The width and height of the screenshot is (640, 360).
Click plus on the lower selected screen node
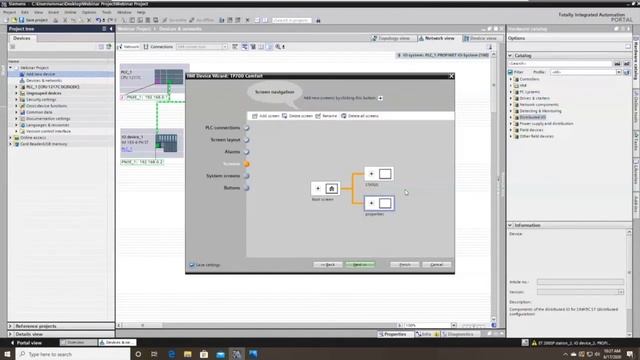point(371,203)
